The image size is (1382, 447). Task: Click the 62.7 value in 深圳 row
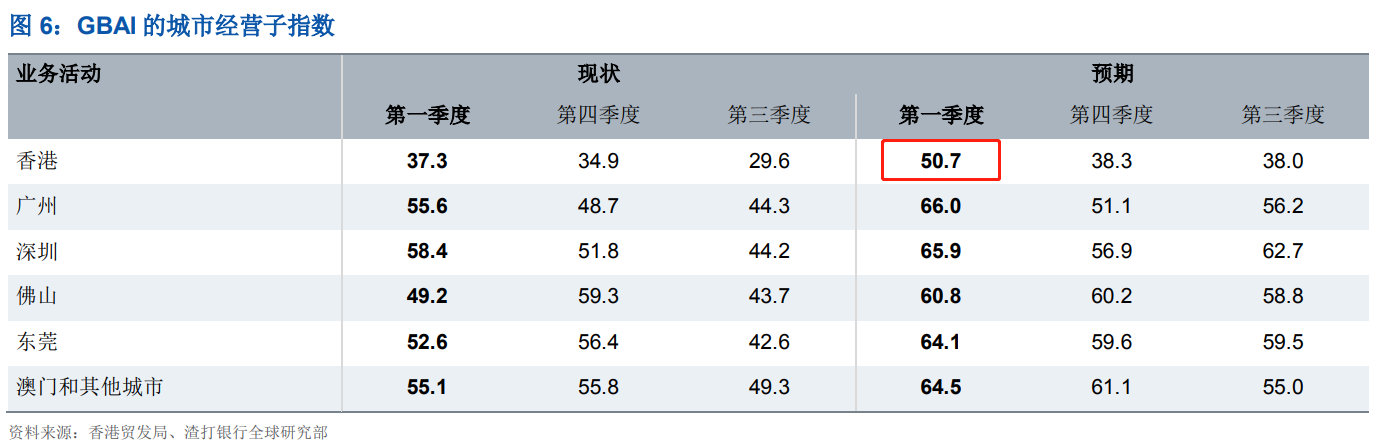1282,251
